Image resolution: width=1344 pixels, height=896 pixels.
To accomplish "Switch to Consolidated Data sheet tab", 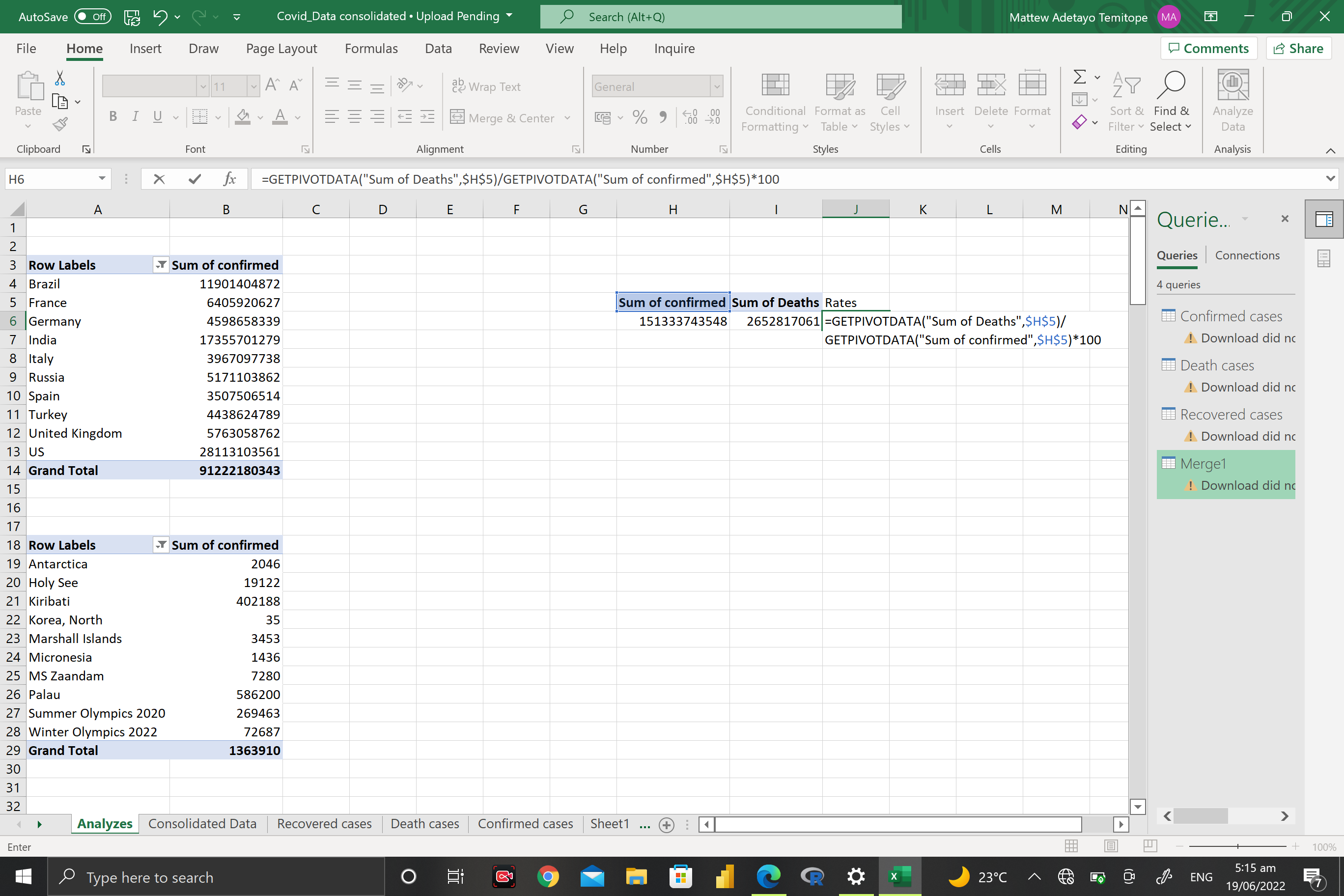I will pos(202,823).
